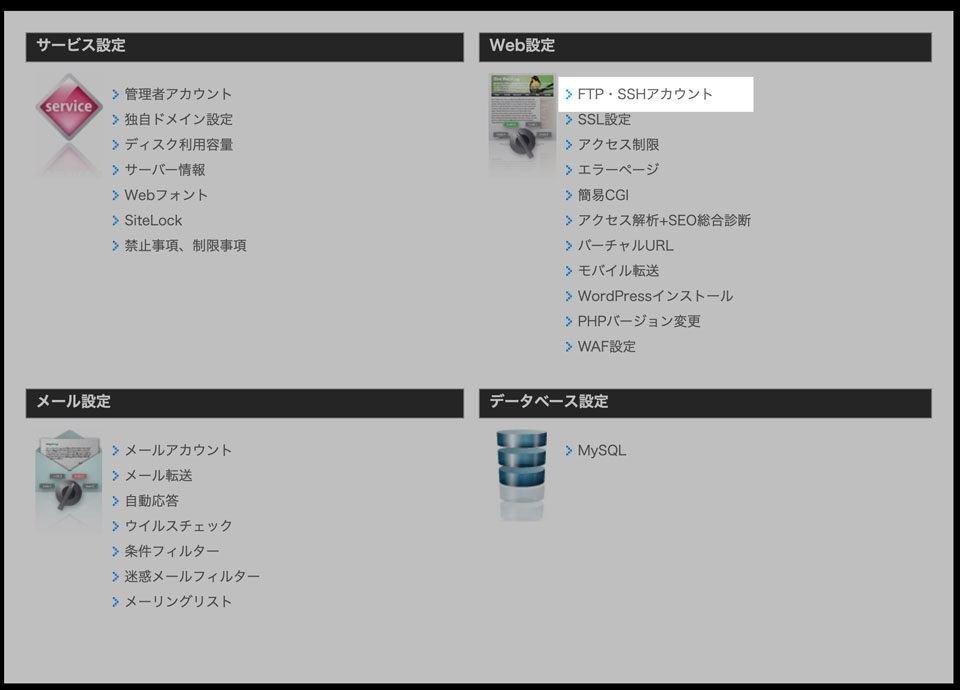Image resolution: width=960 pixels, height=690 pixels.
Task: Open the SiteLock link
Action: coord(153,220)
